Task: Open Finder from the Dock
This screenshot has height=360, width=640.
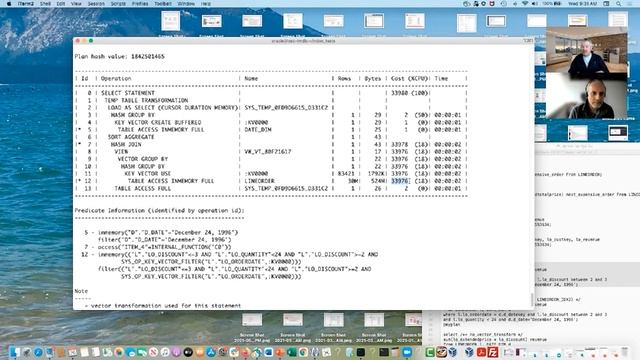Action: click(15, 352)
